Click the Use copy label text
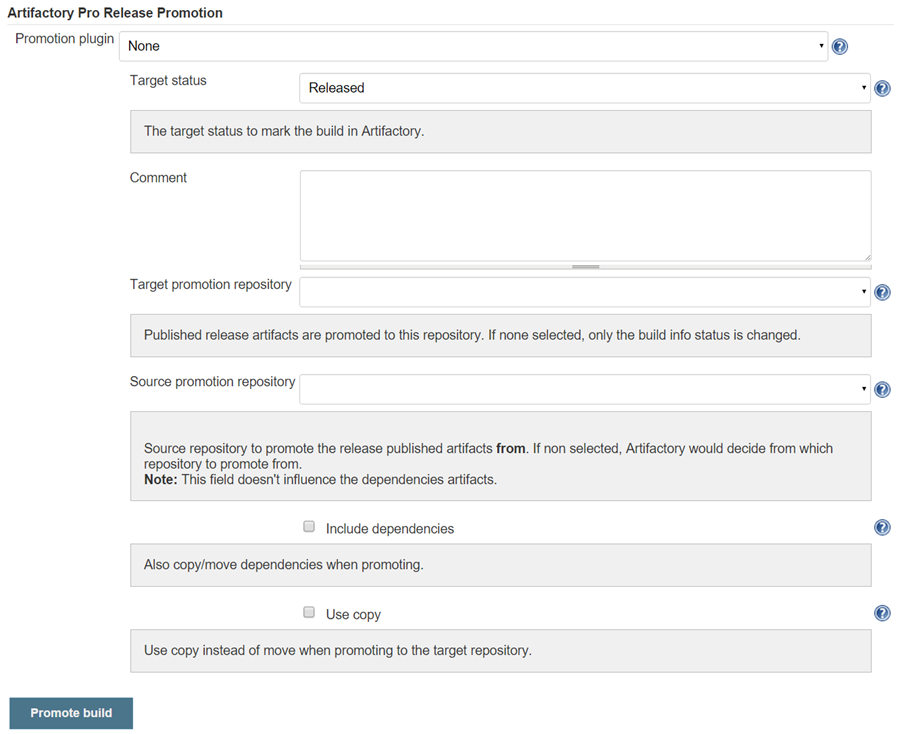Viewport: 900px width, 734px height. click(x=353, y=614)
